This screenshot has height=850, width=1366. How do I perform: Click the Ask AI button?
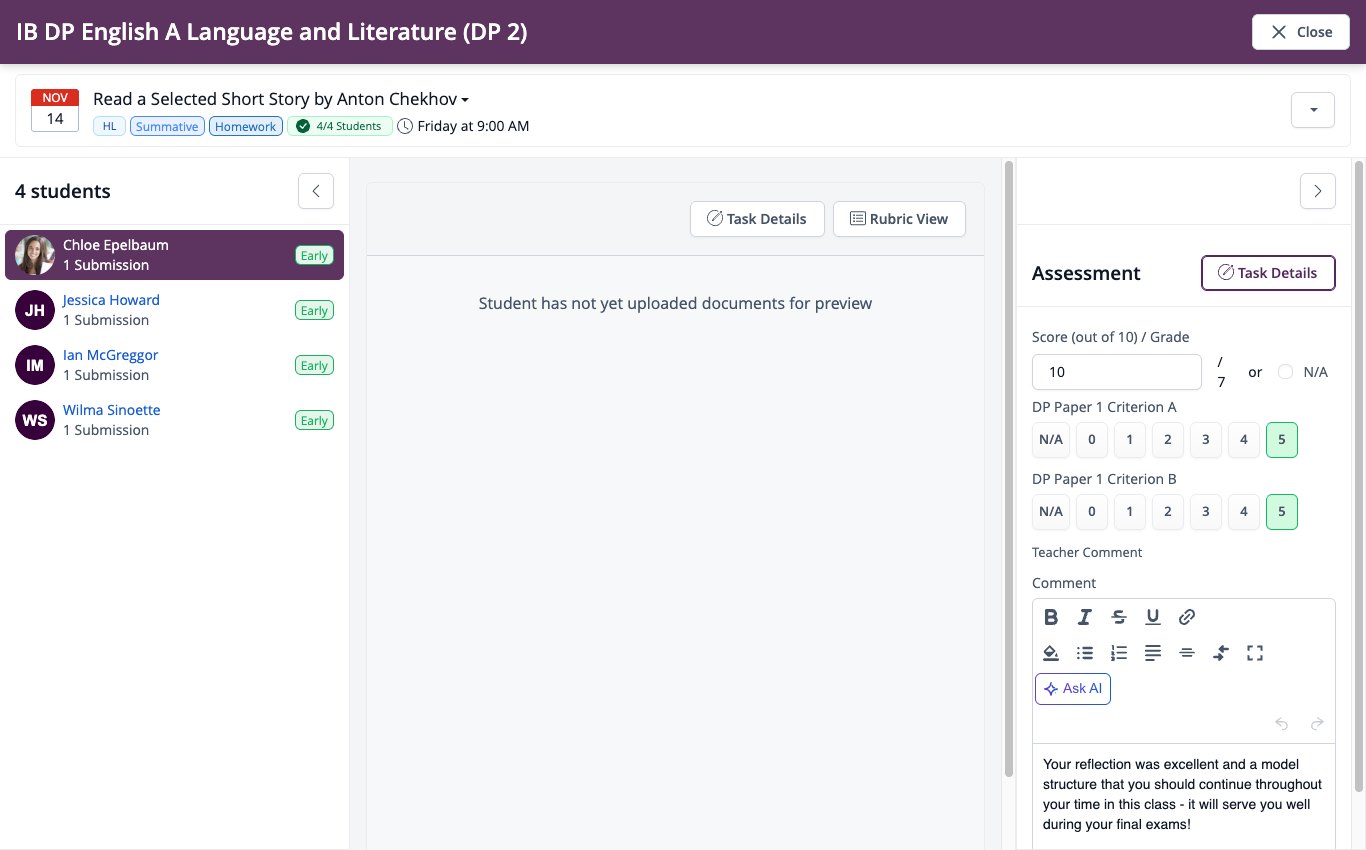point(1073,689)
